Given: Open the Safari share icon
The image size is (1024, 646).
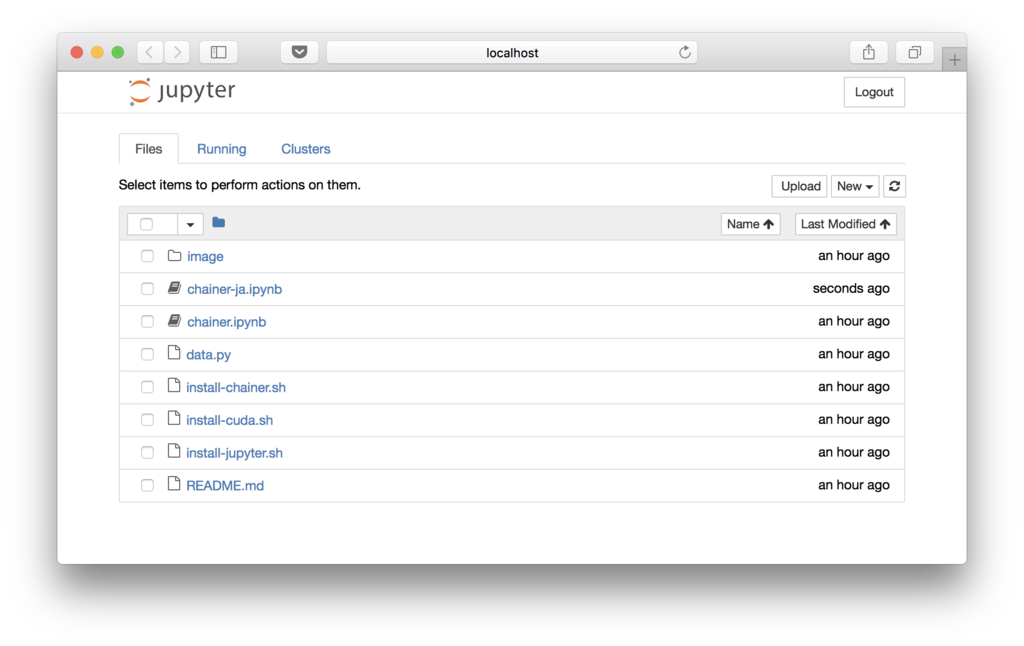Looking at the screenshot, I should pos(868,52).
